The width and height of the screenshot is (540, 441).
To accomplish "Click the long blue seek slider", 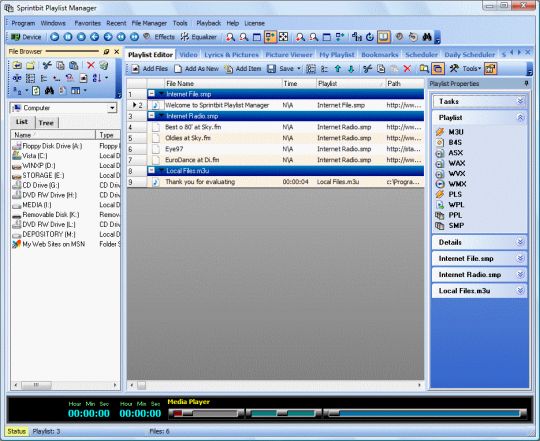I will 426,413.
